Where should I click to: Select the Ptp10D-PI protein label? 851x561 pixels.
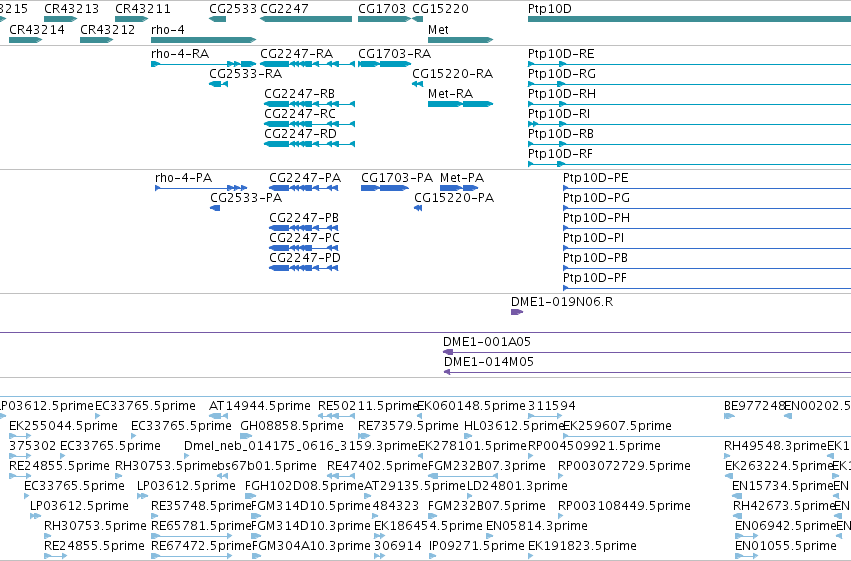[594, 238]
